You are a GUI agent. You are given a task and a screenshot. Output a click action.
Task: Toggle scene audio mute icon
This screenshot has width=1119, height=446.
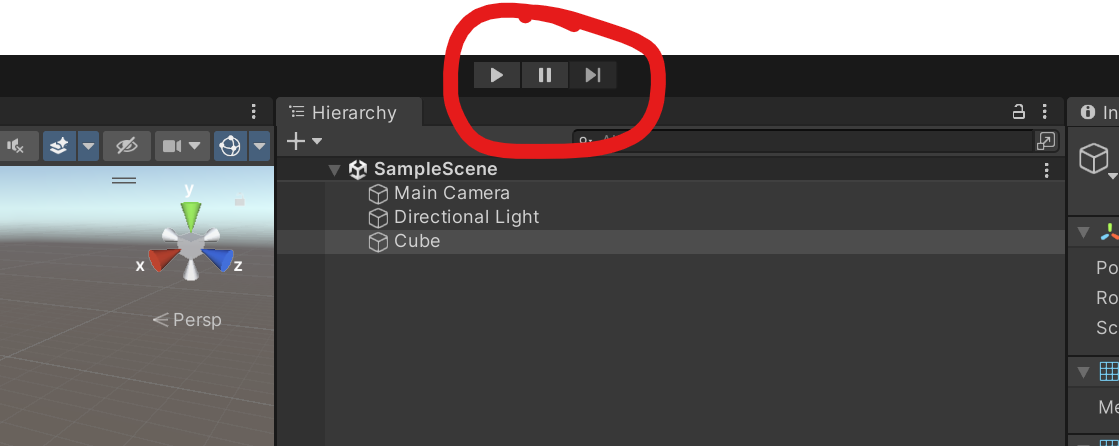pos(16,146)
